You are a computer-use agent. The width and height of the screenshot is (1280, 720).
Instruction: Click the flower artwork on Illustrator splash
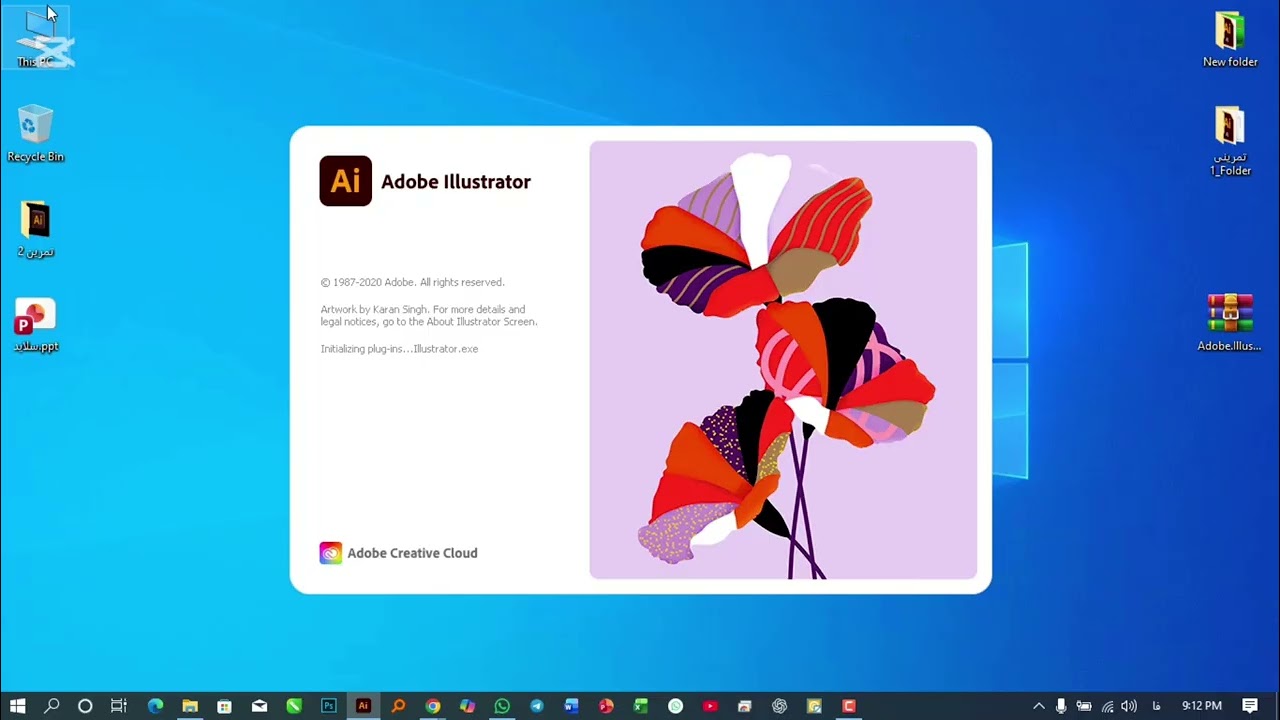783,360
